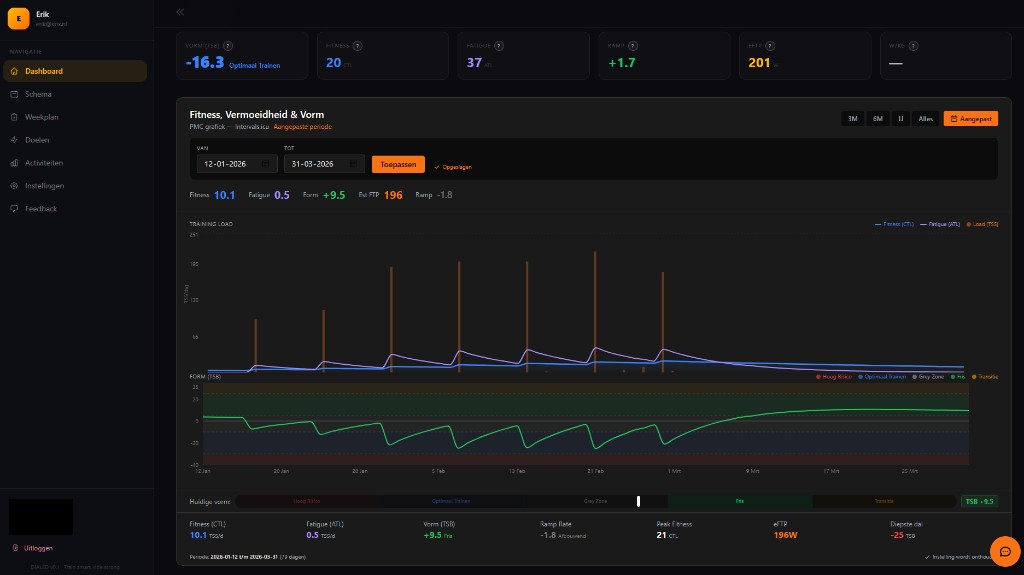Image resolution: width=1024 pixels, height=575 pixels.
Task: Open Schema in the sidebar
Action: tap(38, 94)
